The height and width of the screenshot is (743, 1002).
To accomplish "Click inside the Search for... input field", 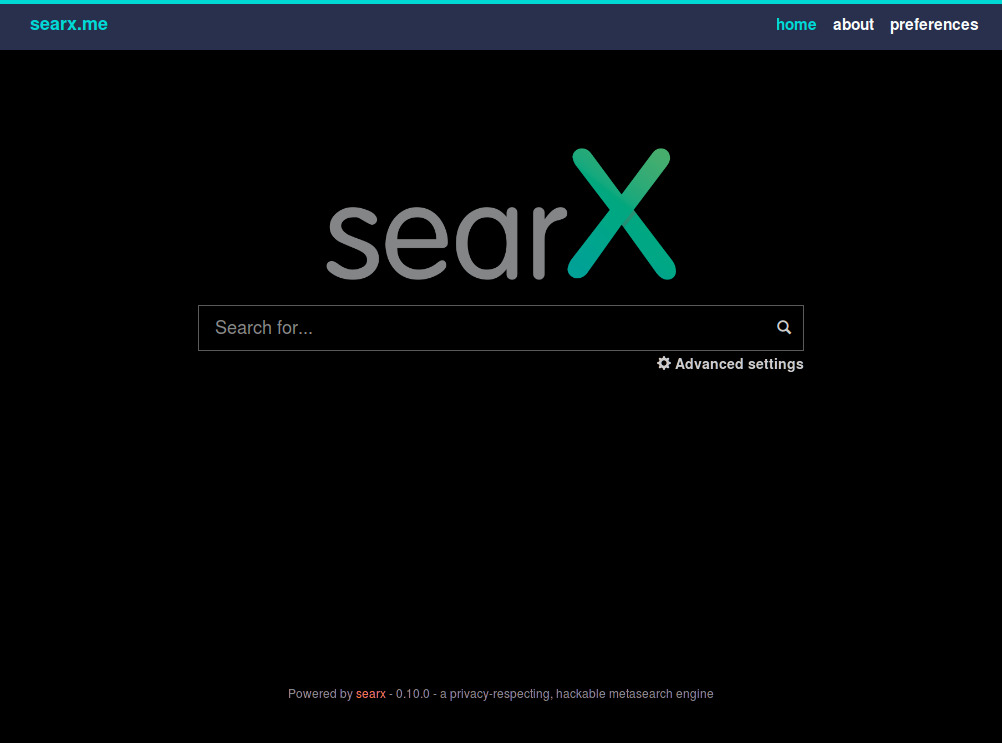I will pos(450,327).
